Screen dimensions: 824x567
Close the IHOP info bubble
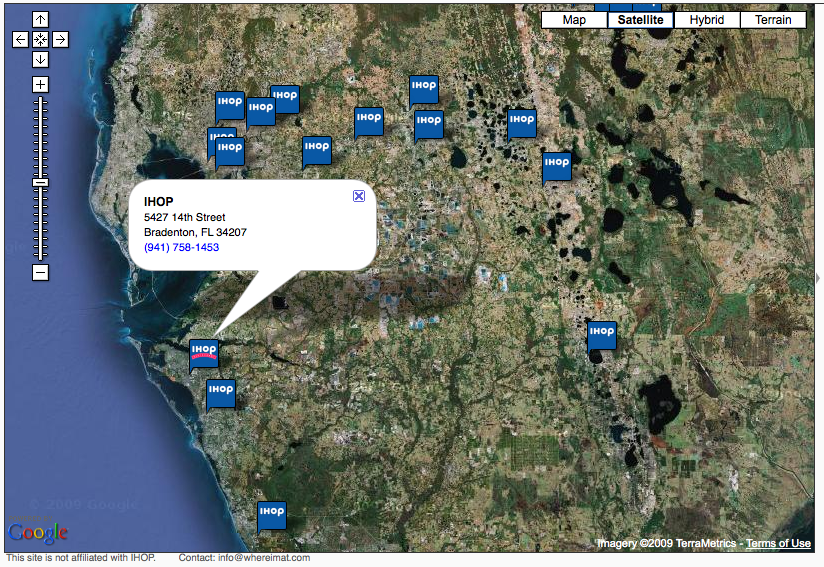click(359, 196)
